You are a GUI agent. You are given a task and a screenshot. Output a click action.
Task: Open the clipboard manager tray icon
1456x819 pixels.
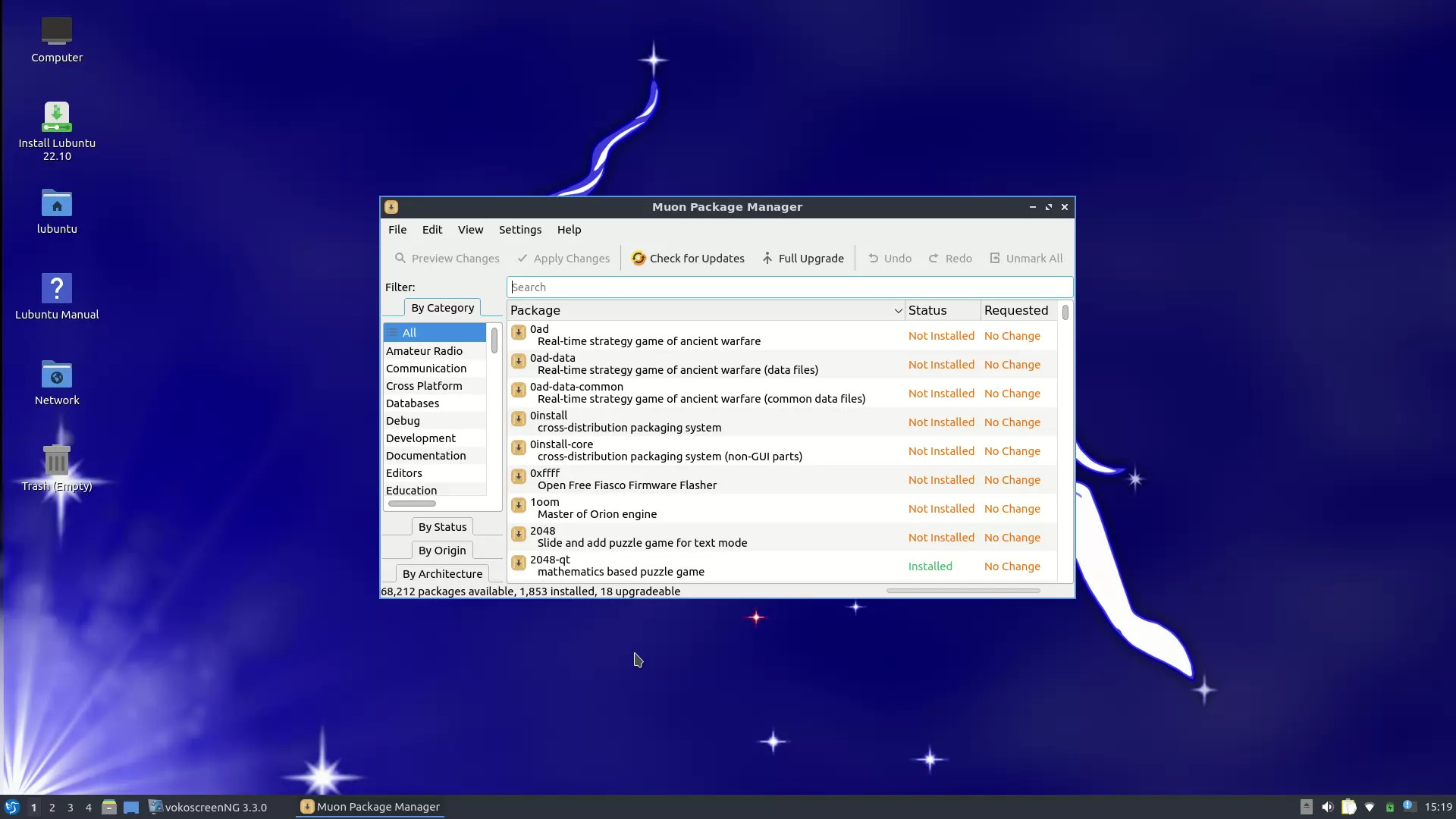tap(1348, 807)
